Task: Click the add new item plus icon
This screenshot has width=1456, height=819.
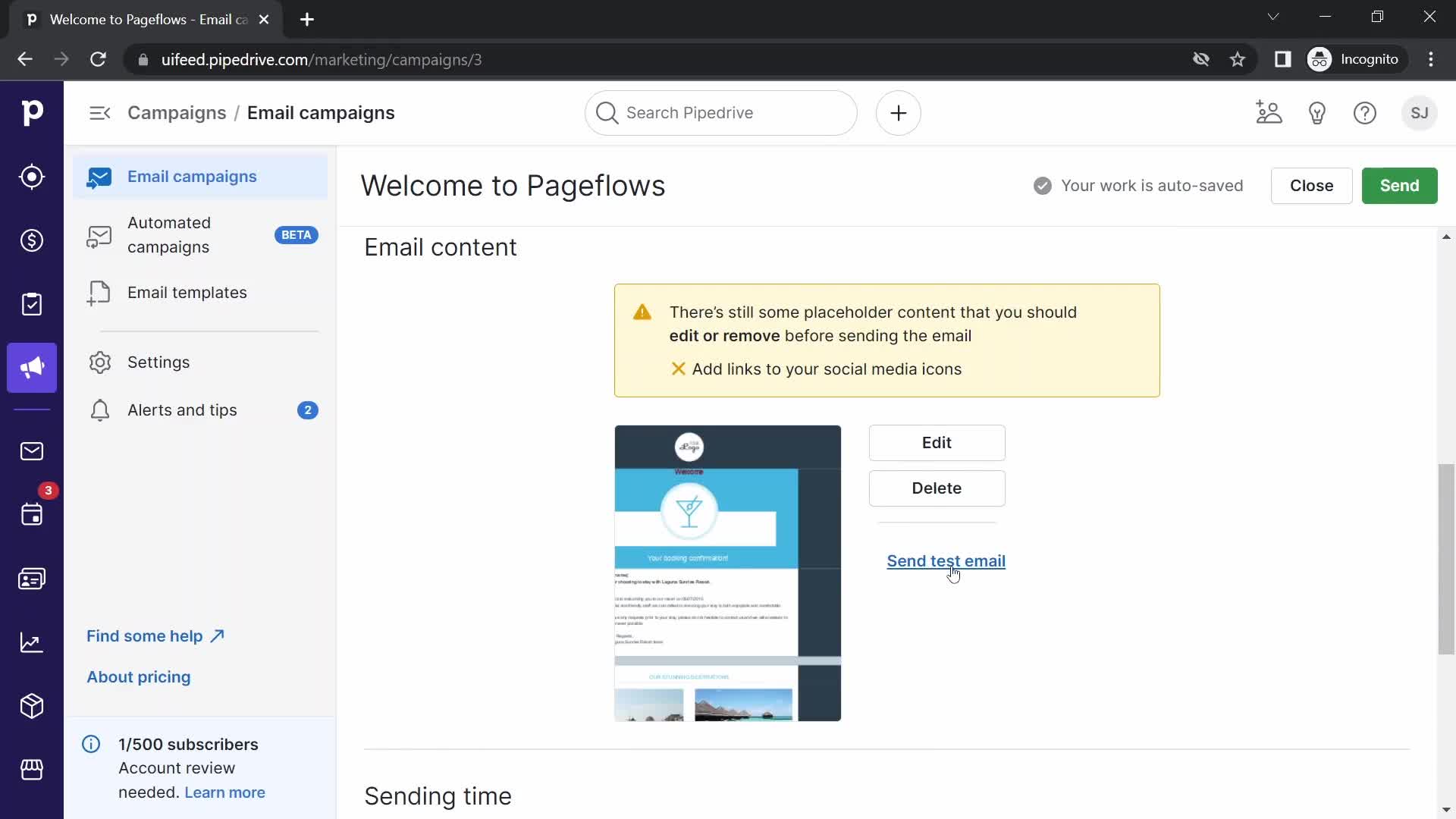Action: coord(899,112)
